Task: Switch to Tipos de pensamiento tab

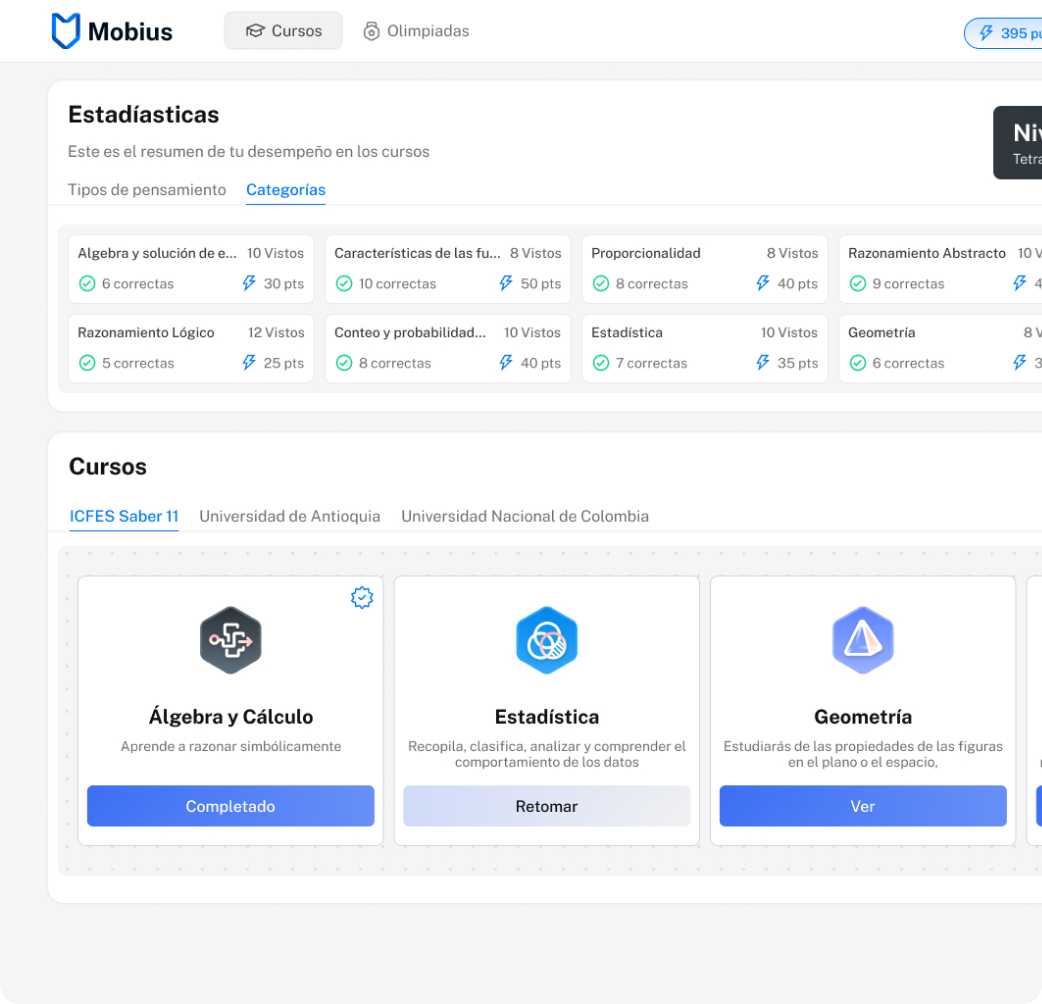Action: click(147, 190)
